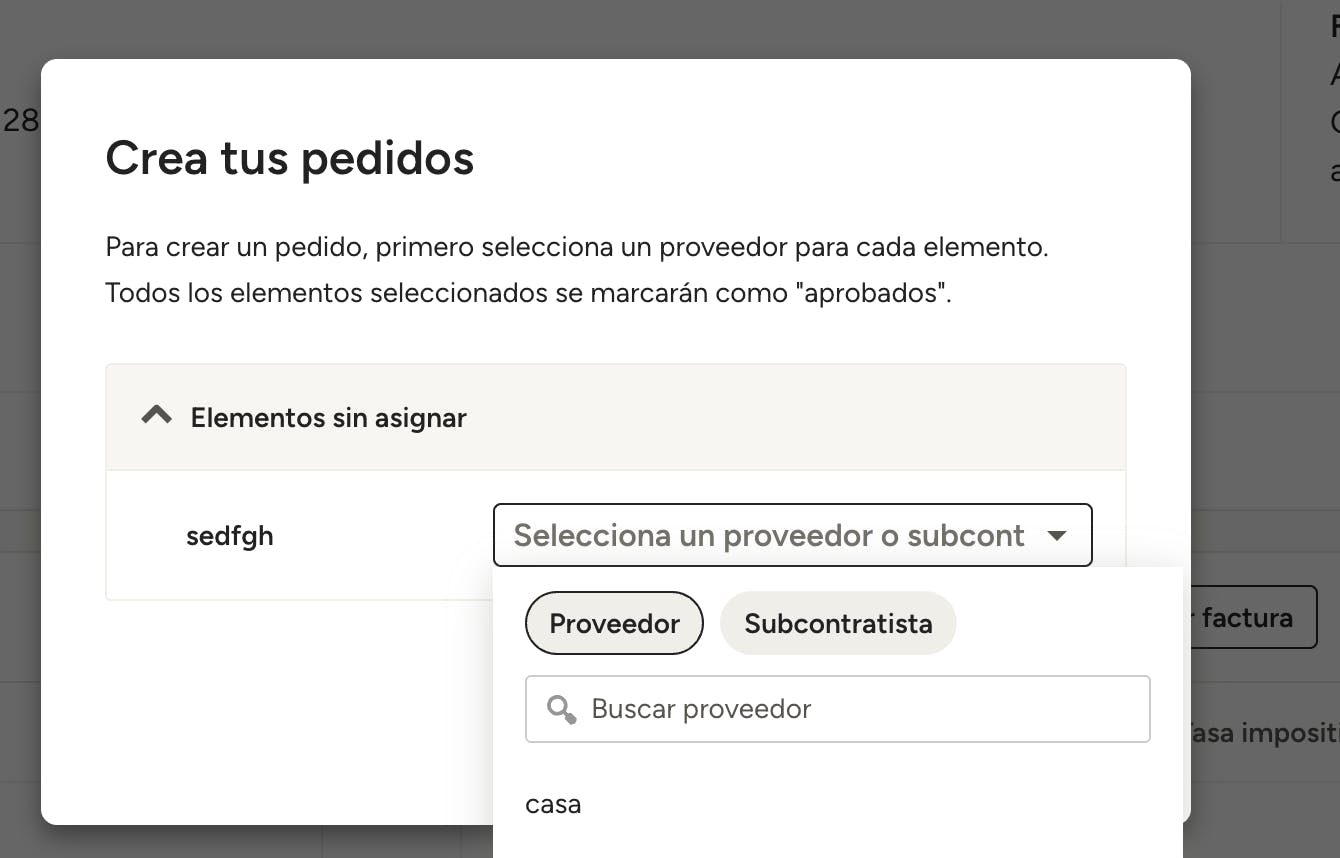Collapse the chevron beside Elementos sin asignar

(x=157, y=416)
